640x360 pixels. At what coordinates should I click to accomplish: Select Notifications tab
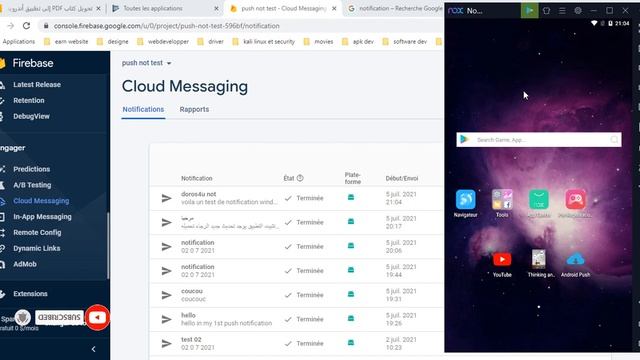pos(143,109)
